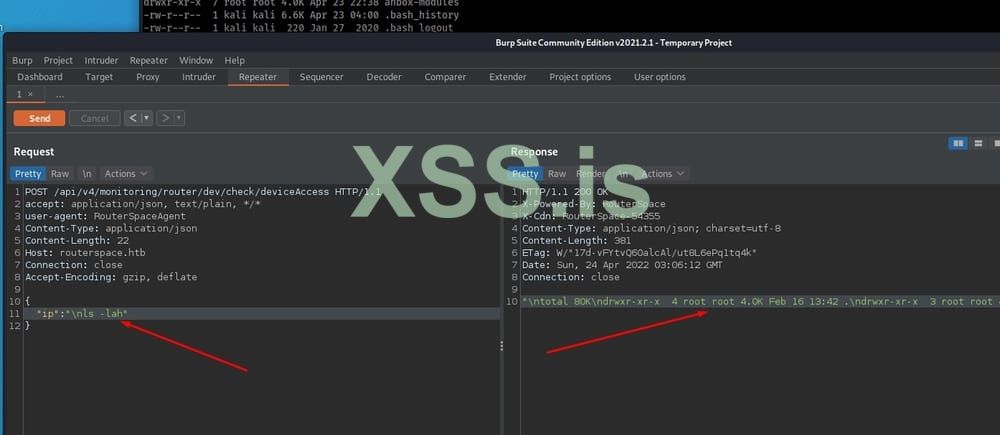Open the User options tab
Image resolution: width=1000 pixels, height=435 pixels.
click(659, 77)
